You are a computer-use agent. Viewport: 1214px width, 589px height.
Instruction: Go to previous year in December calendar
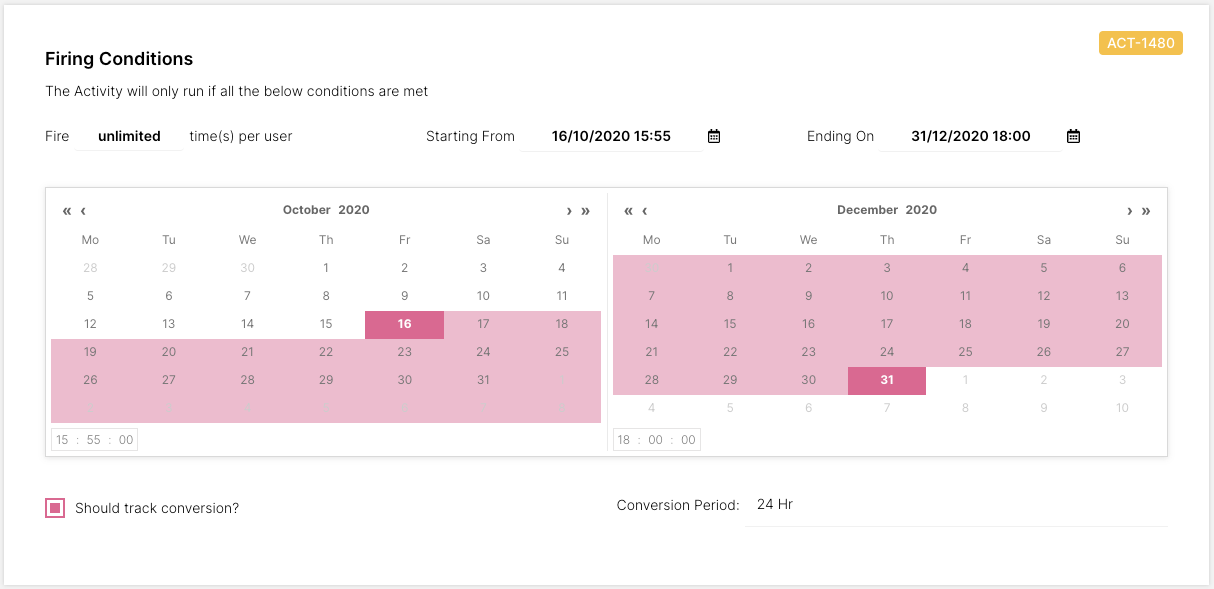click(629, 211)
